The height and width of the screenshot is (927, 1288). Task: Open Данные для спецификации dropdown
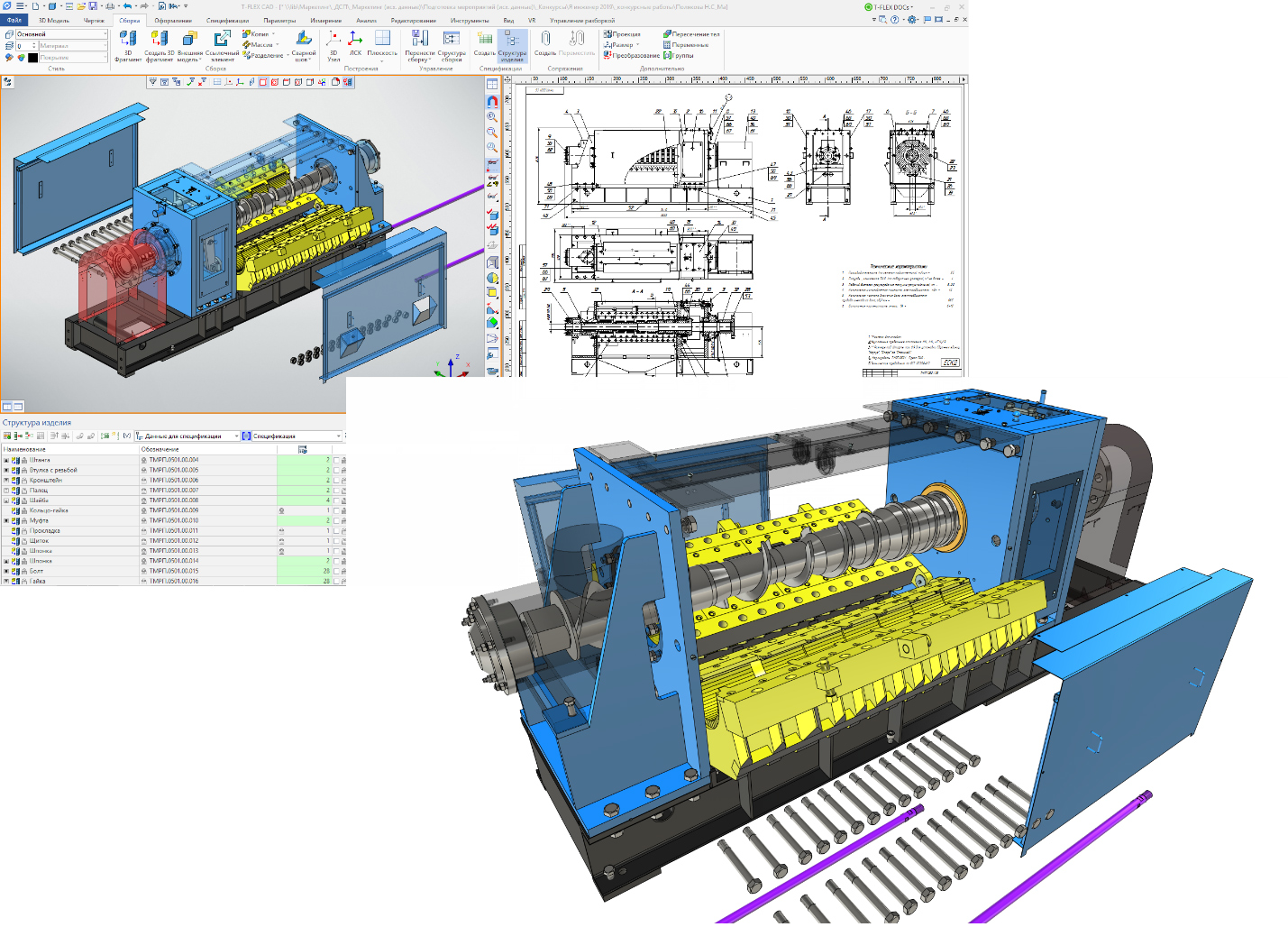pyautogui.click(x=187, y=436)
